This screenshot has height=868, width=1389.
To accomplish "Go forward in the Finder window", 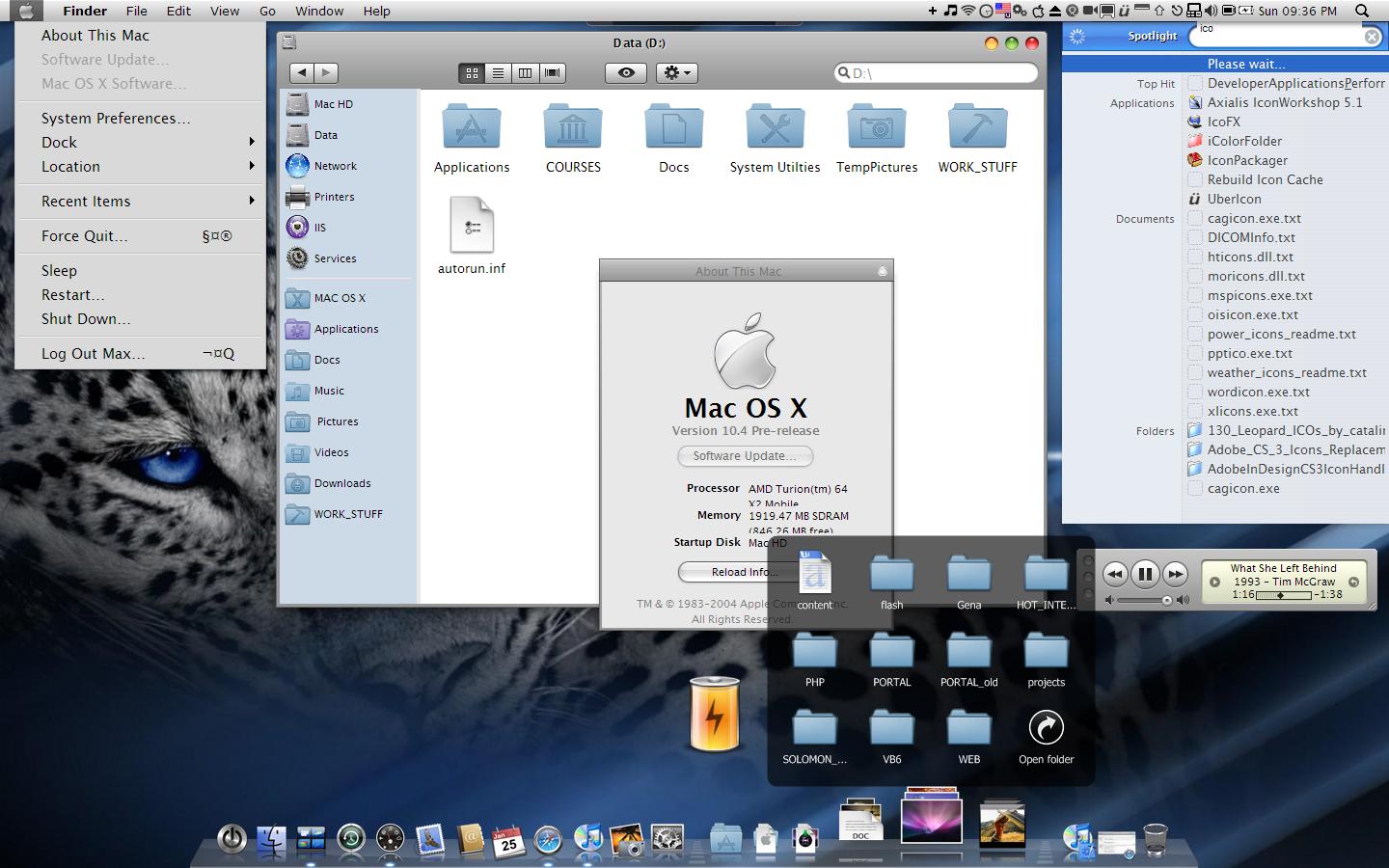I will (326, 72).
